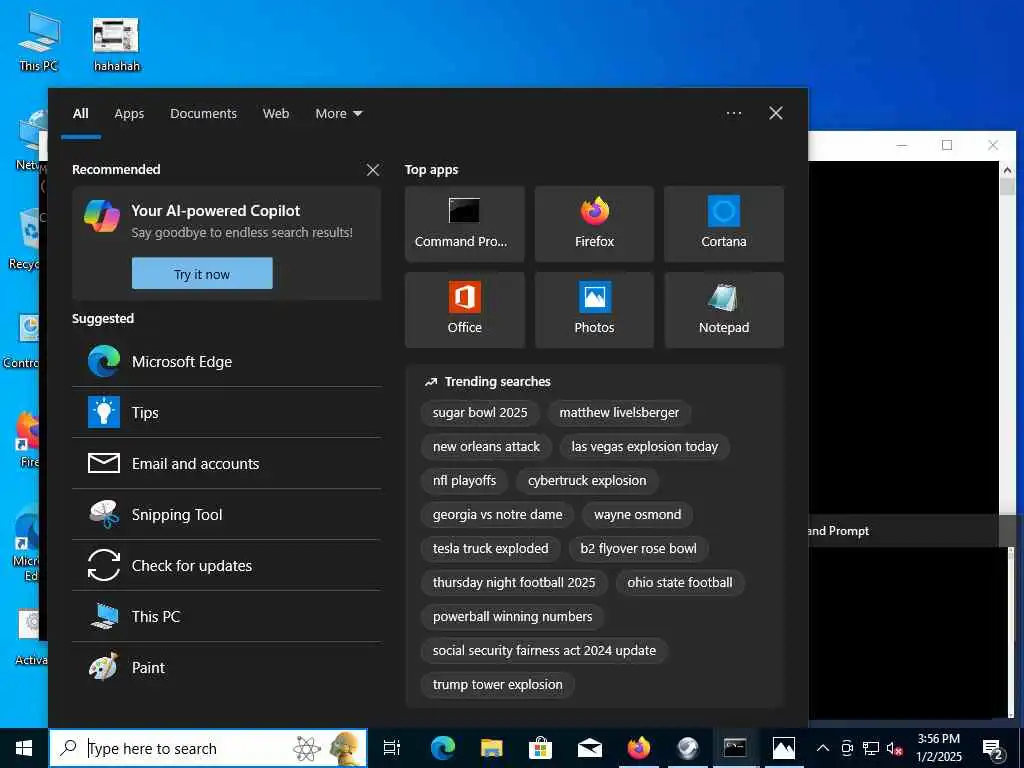Open Notepad from Top apps
The width and height of the screenshot is (1024, 768).
(x=724, y=310)
